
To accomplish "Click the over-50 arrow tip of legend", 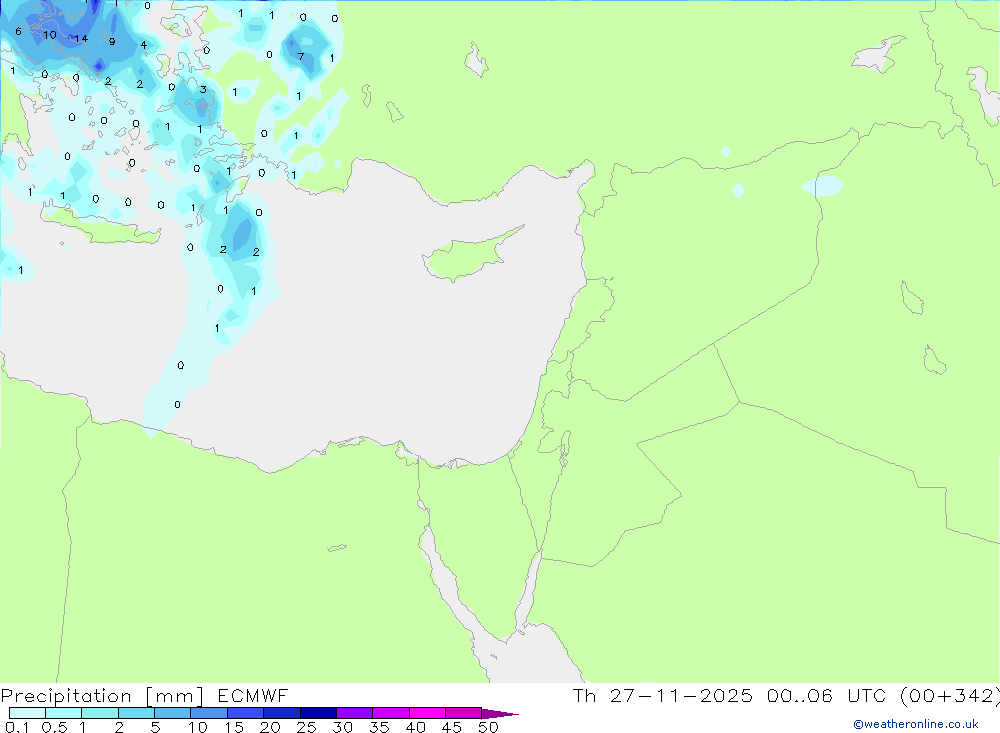I will (500, 713).
